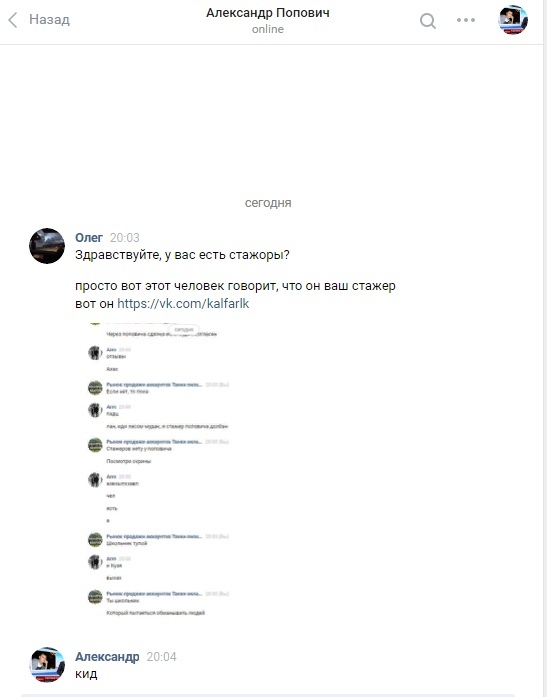Open sender name Олег profile link

click(x=89, y=238)
